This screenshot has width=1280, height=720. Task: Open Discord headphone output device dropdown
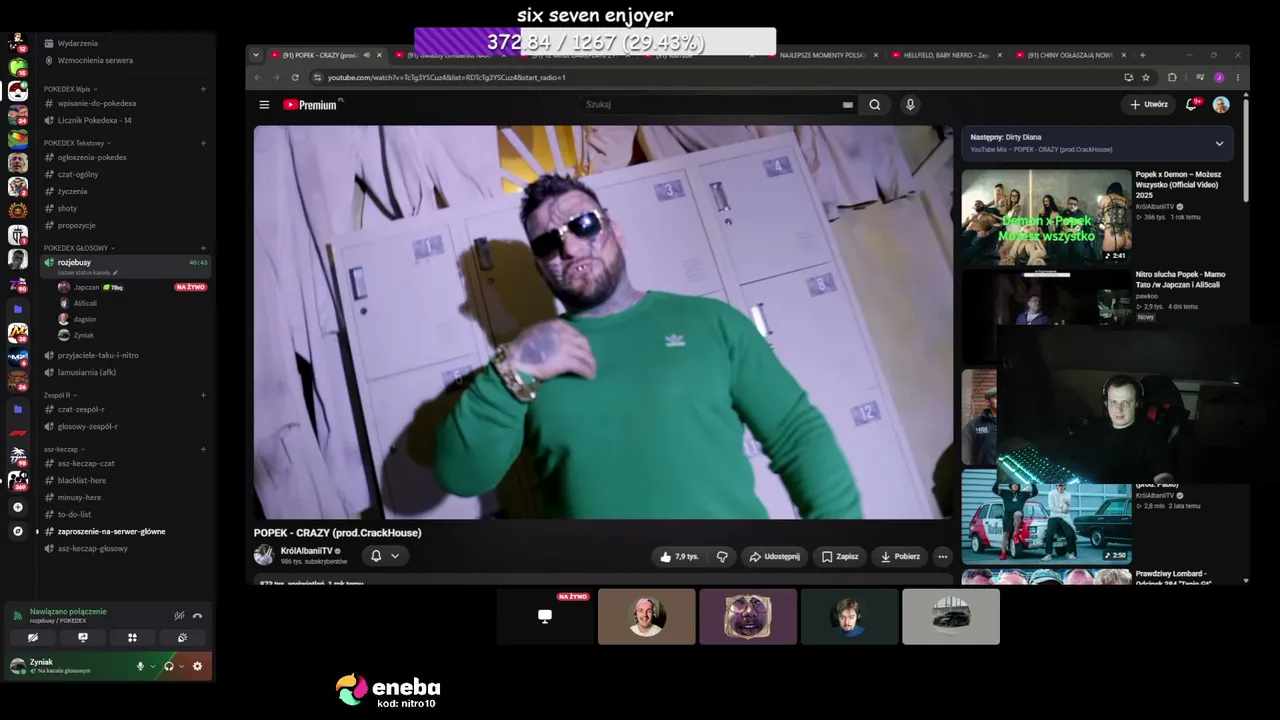pyautogui.click(x=181, y=666)
